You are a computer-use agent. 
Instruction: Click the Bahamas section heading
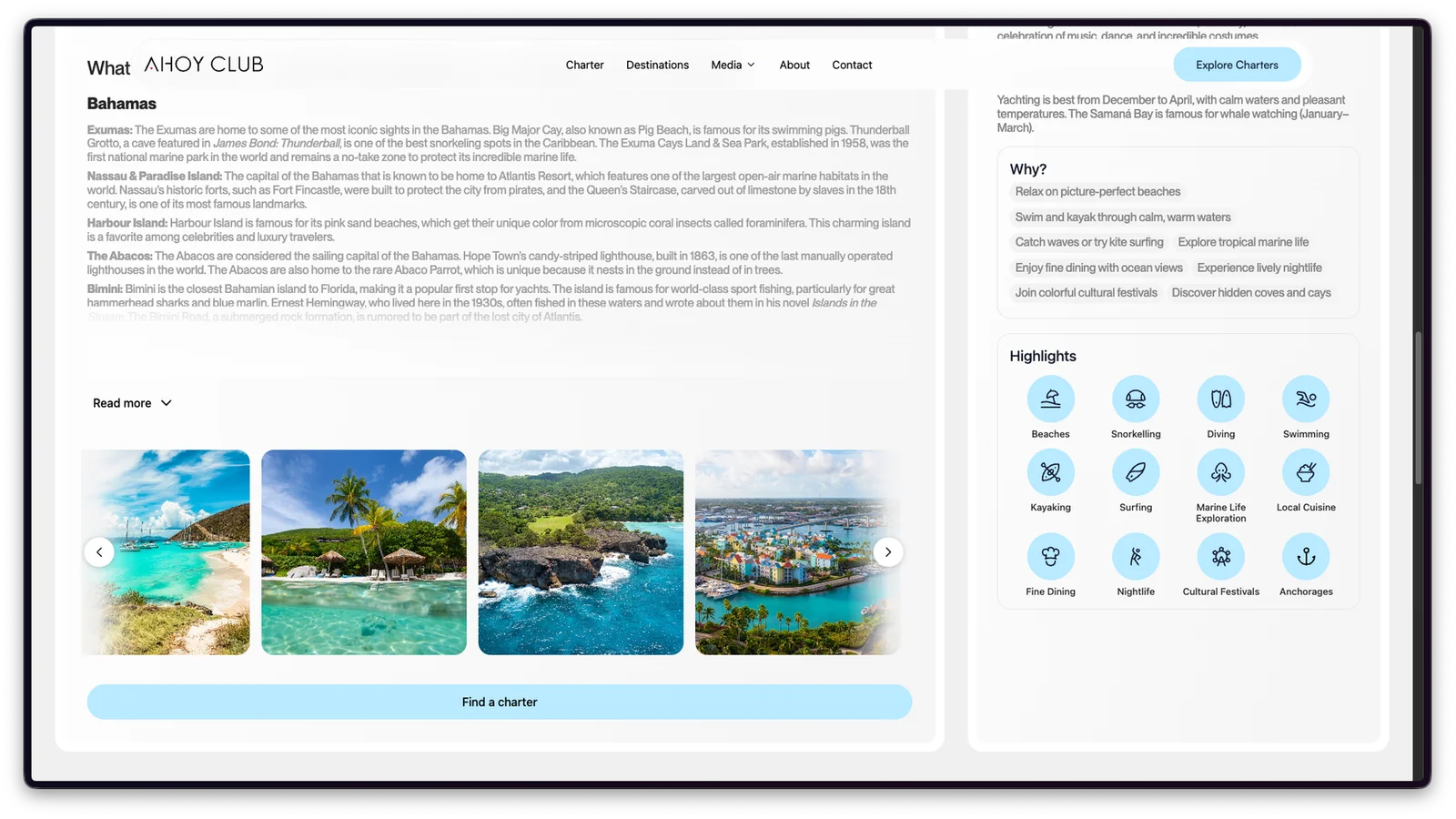122,104
